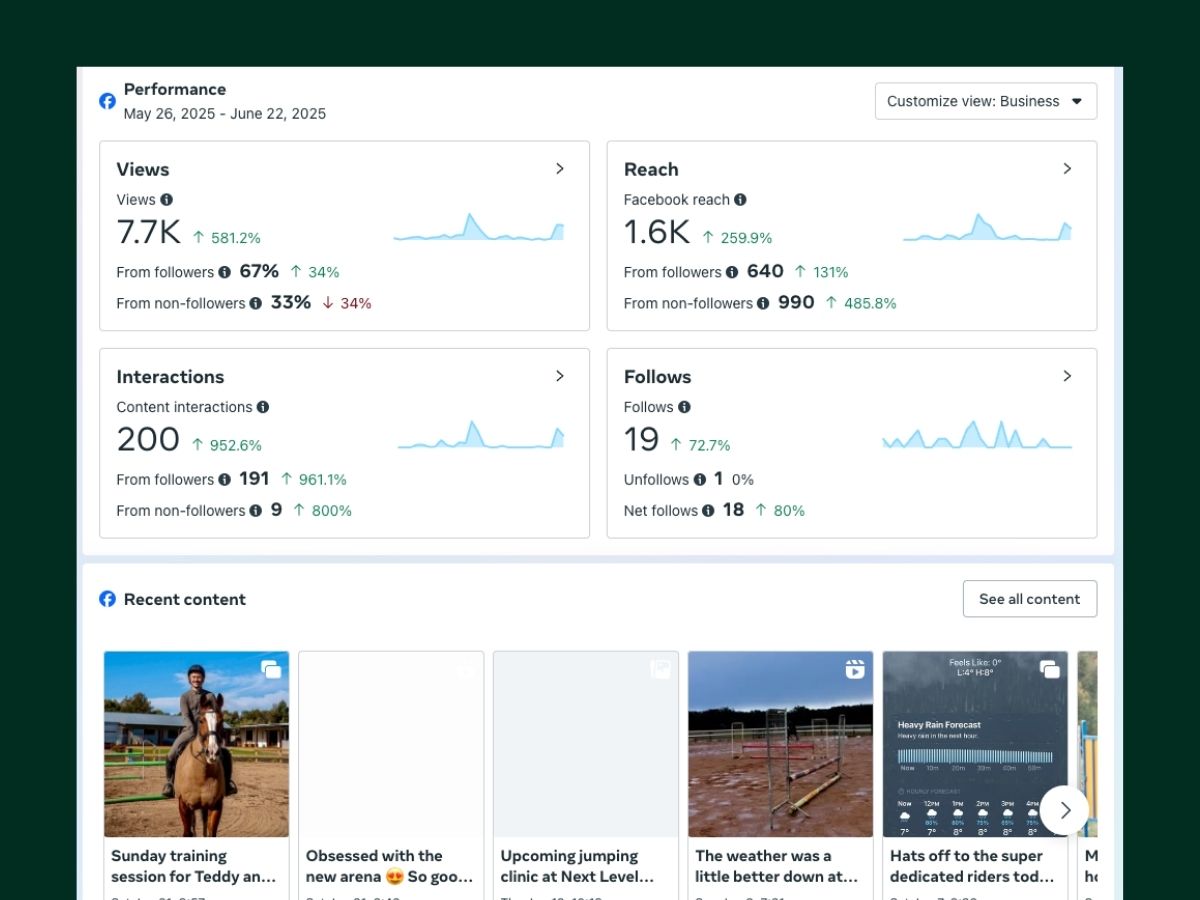This screenshot has width=1200, height=900.
Task: Click the Facebook reach sparkline chart
Action: 987,228
